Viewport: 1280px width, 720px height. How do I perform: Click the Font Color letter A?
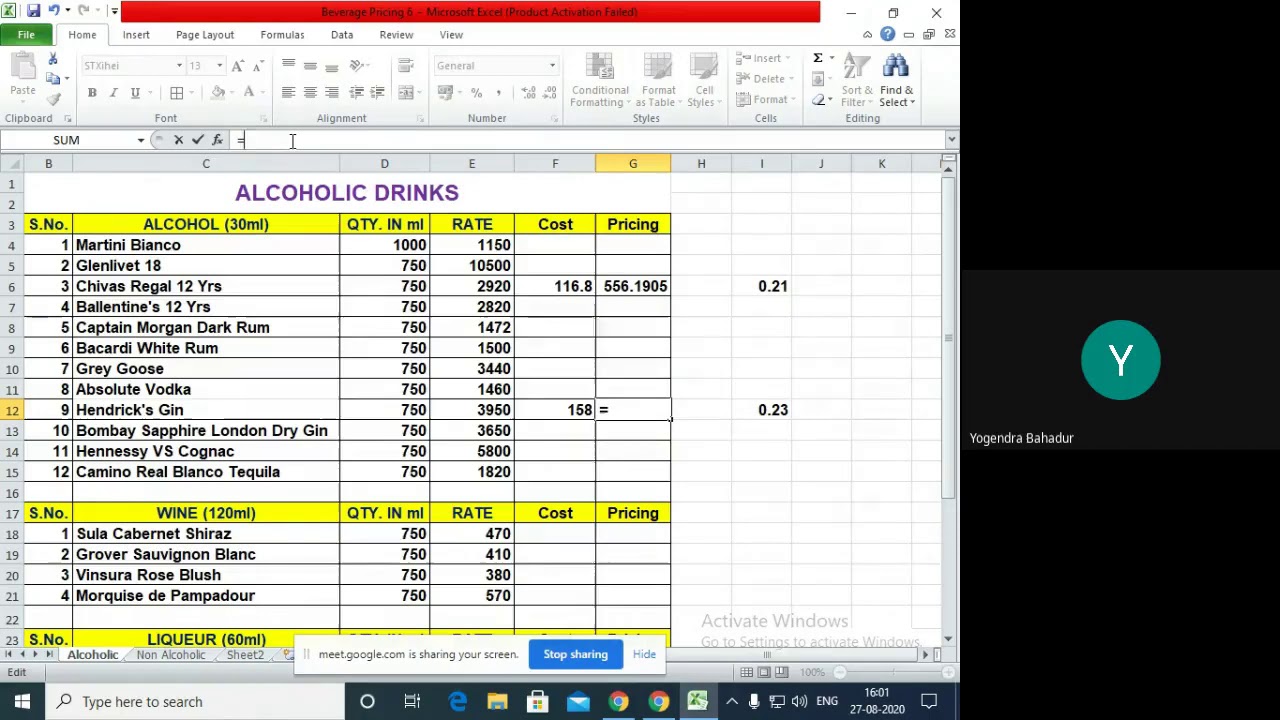tap(249, 93)
